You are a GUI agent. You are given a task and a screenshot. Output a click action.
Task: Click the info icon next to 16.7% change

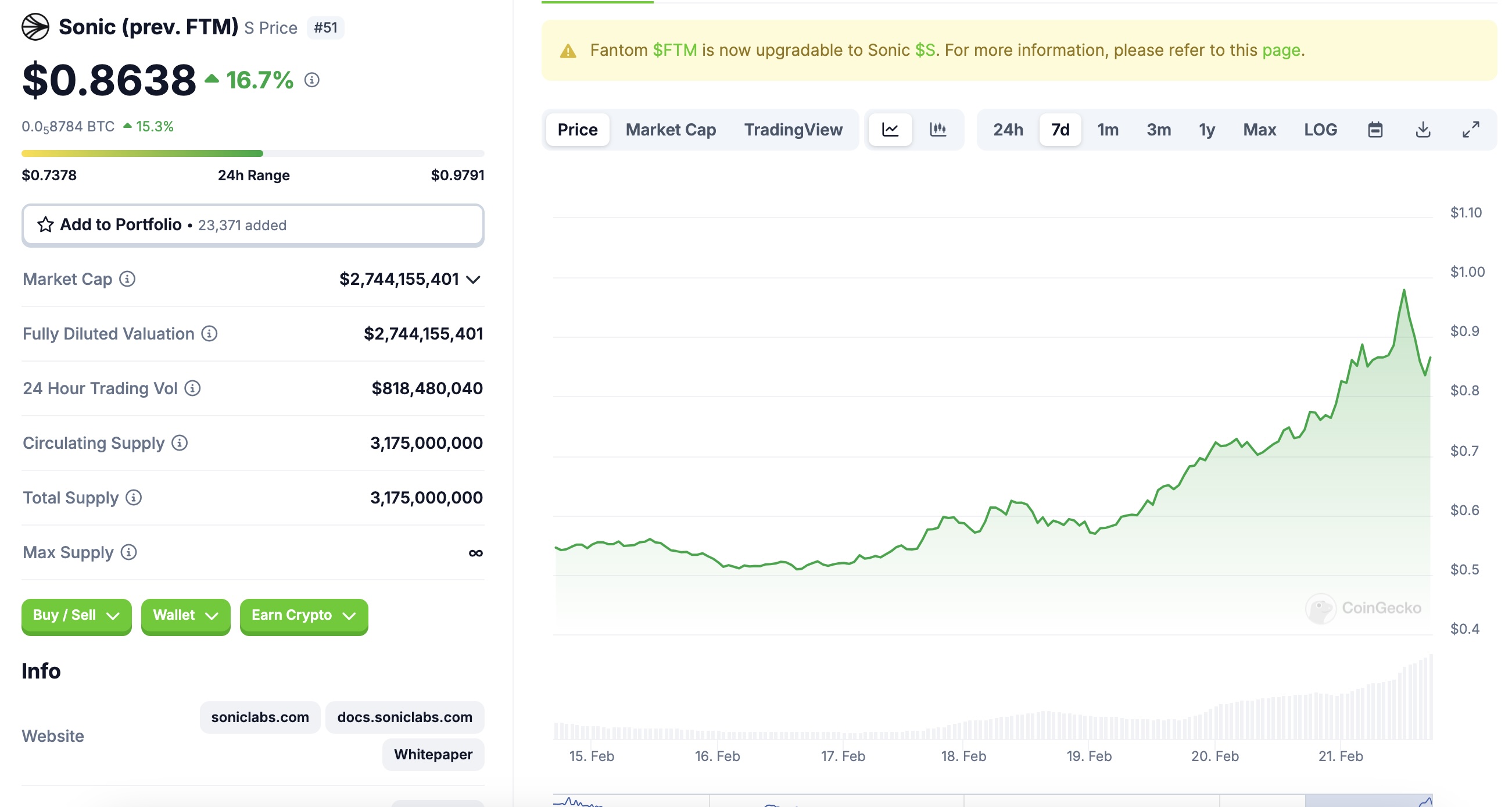coord(311,80)
